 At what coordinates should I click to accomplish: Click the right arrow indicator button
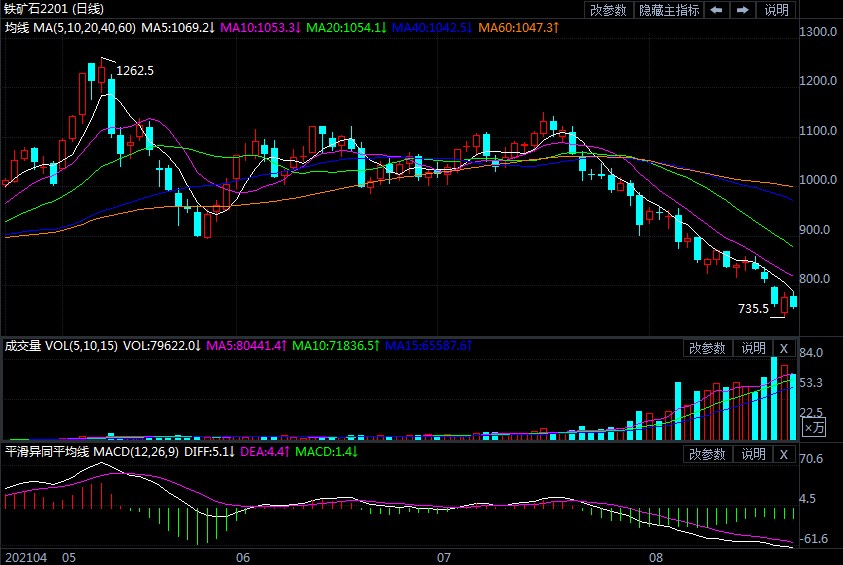(x=742, y=10)
